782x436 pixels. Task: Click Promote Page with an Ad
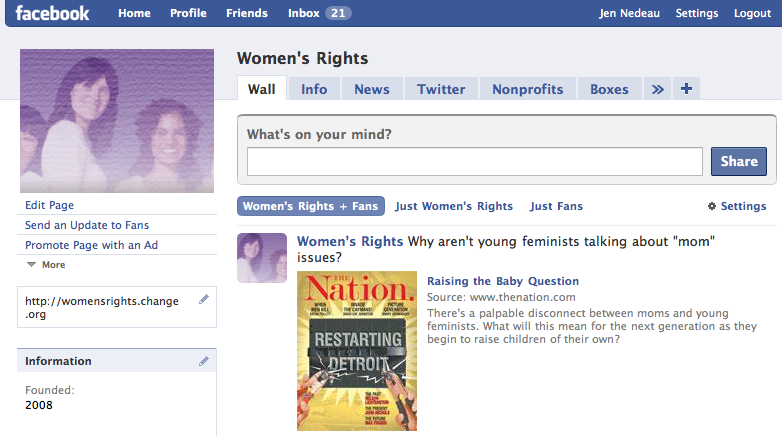[91, 245]
